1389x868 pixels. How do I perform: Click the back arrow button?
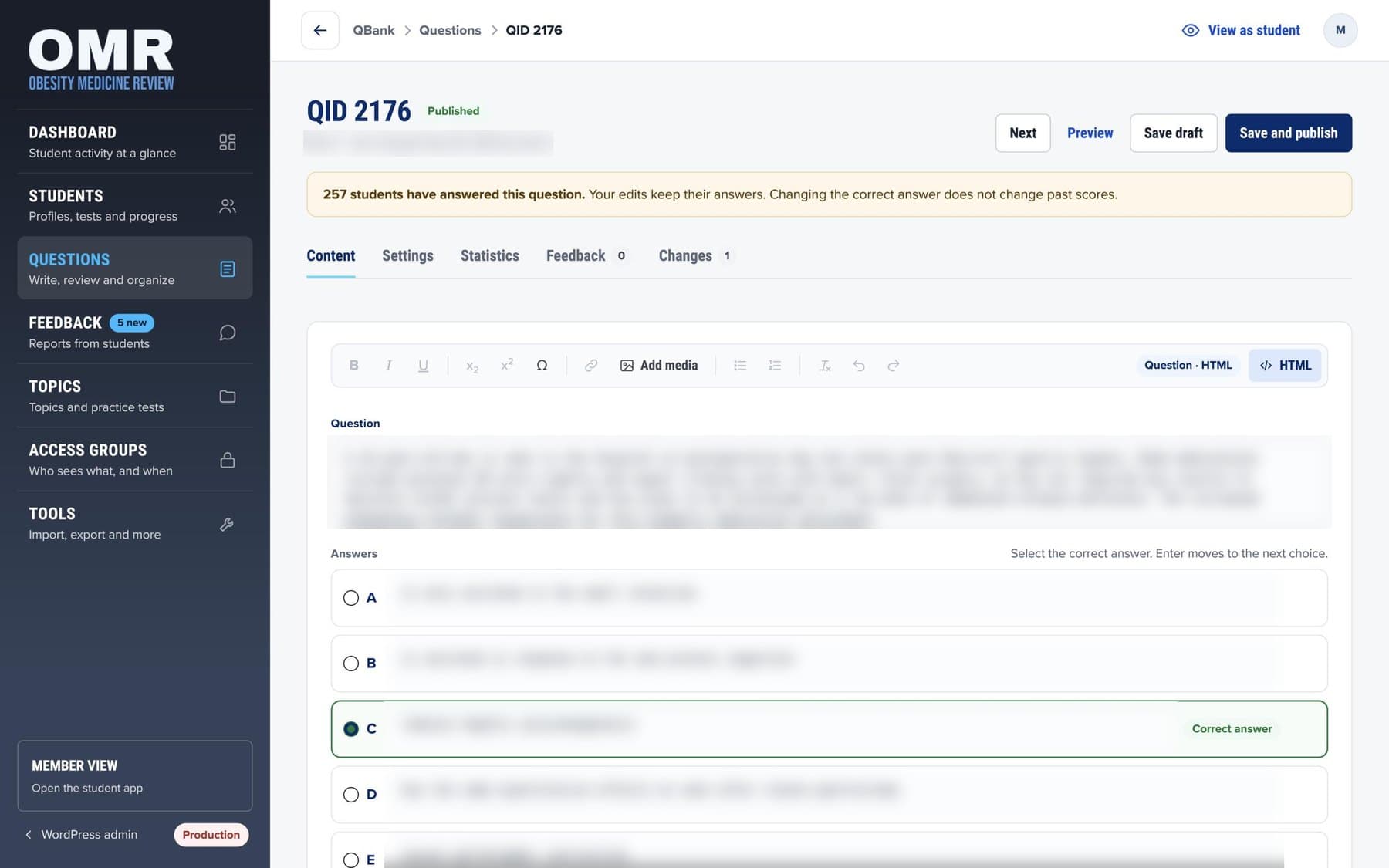pos(319,30)
